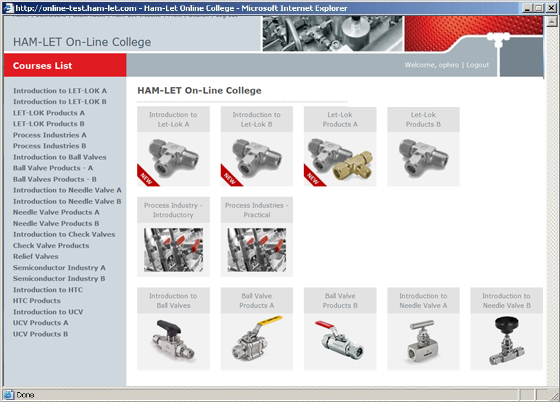Click the Internet Explorer page icon in title bar
This screenshot has height=402, width=560.
click(8, 8)
